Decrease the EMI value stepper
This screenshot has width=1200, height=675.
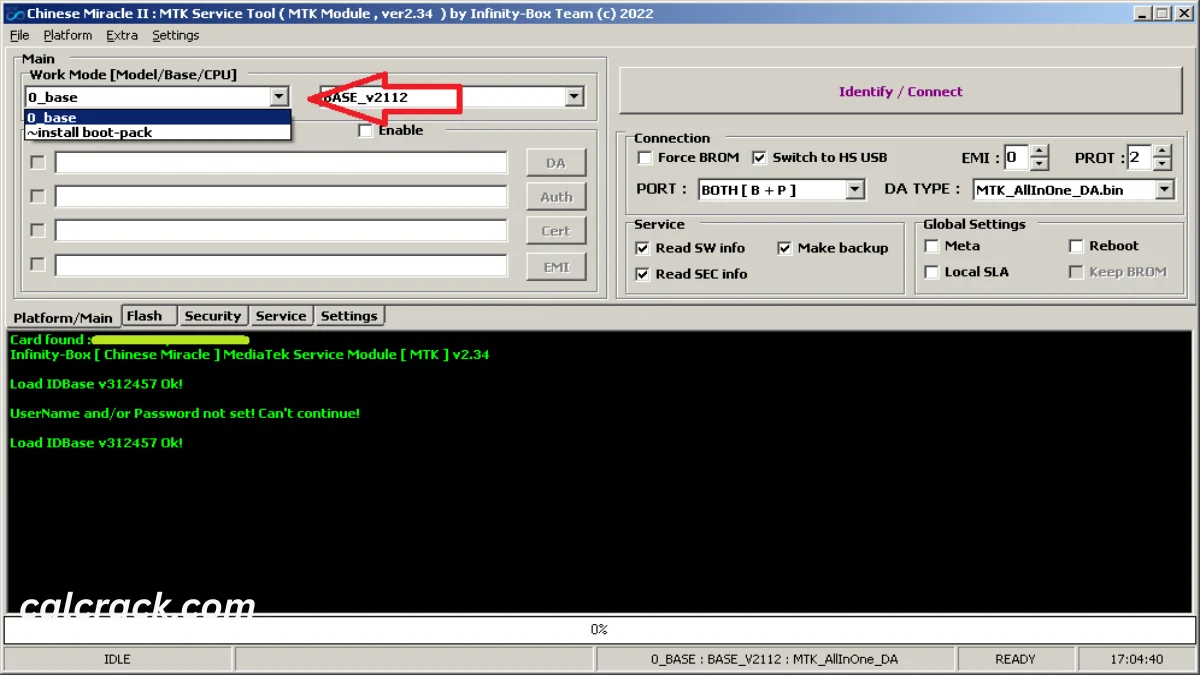(x=1039, y=164)
